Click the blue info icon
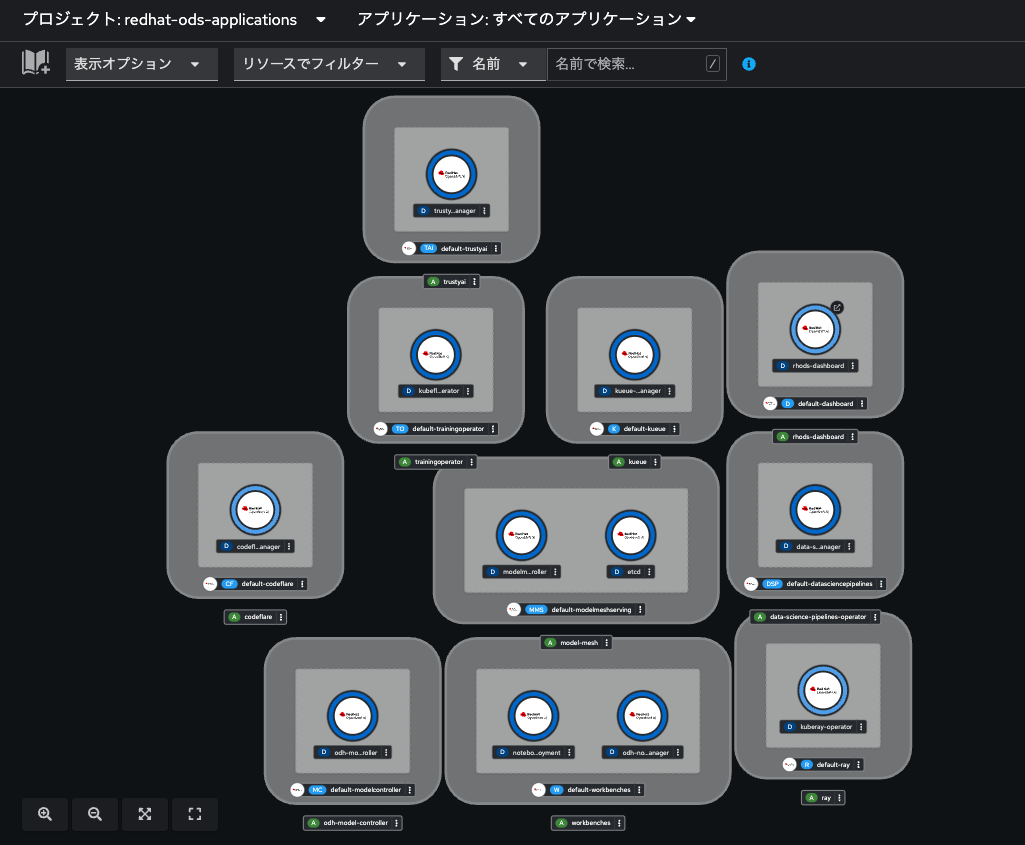 coord(749,64)
